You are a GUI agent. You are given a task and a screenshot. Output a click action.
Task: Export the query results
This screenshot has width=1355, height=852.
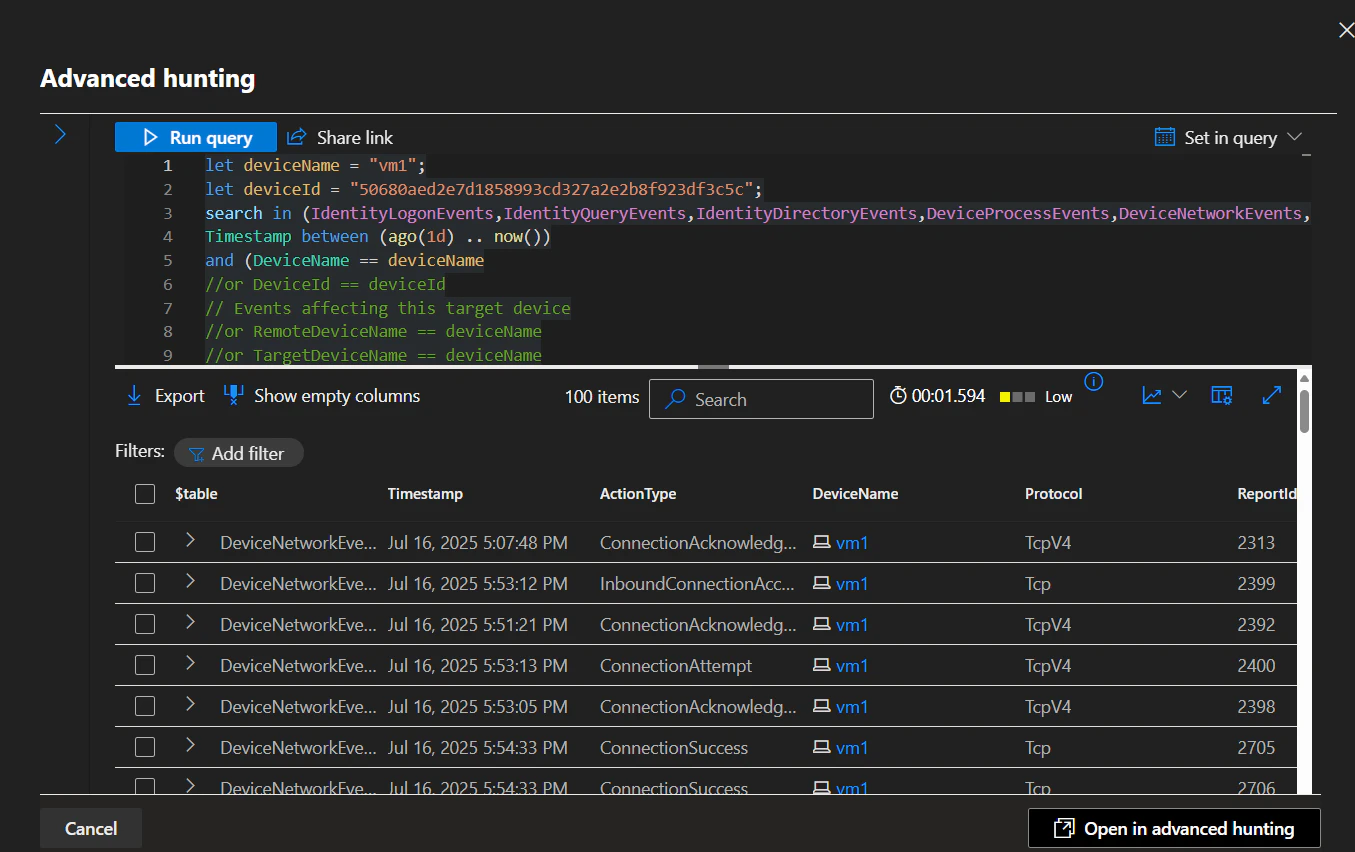coord(165,396)
